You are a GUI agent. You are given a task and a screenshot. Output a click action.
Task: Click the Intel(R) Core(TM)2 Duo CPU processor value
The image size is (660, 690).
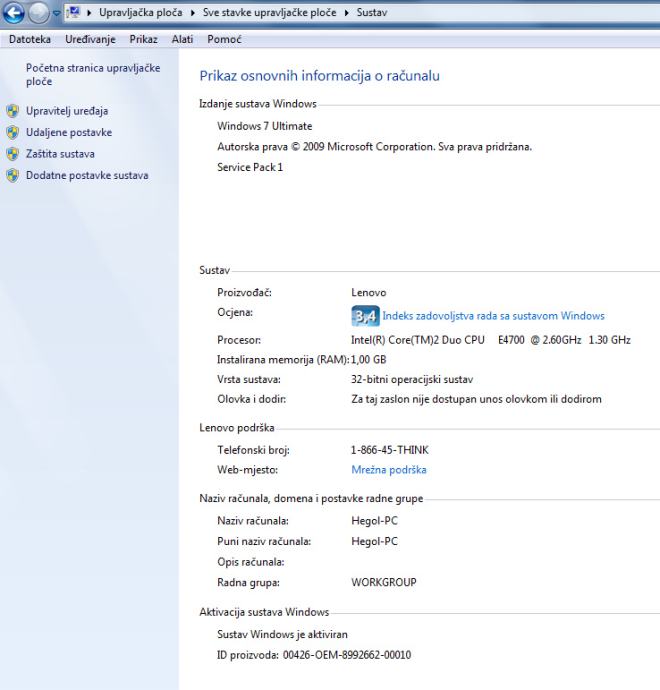(x=491, y=340)
